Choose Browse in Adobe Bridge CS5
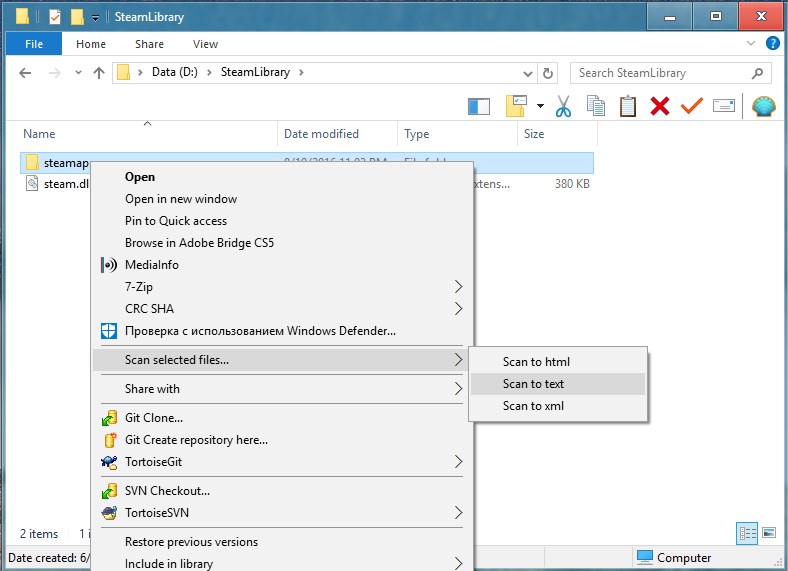The height and width of the screenshot is (571, 788). pos(282,243)
